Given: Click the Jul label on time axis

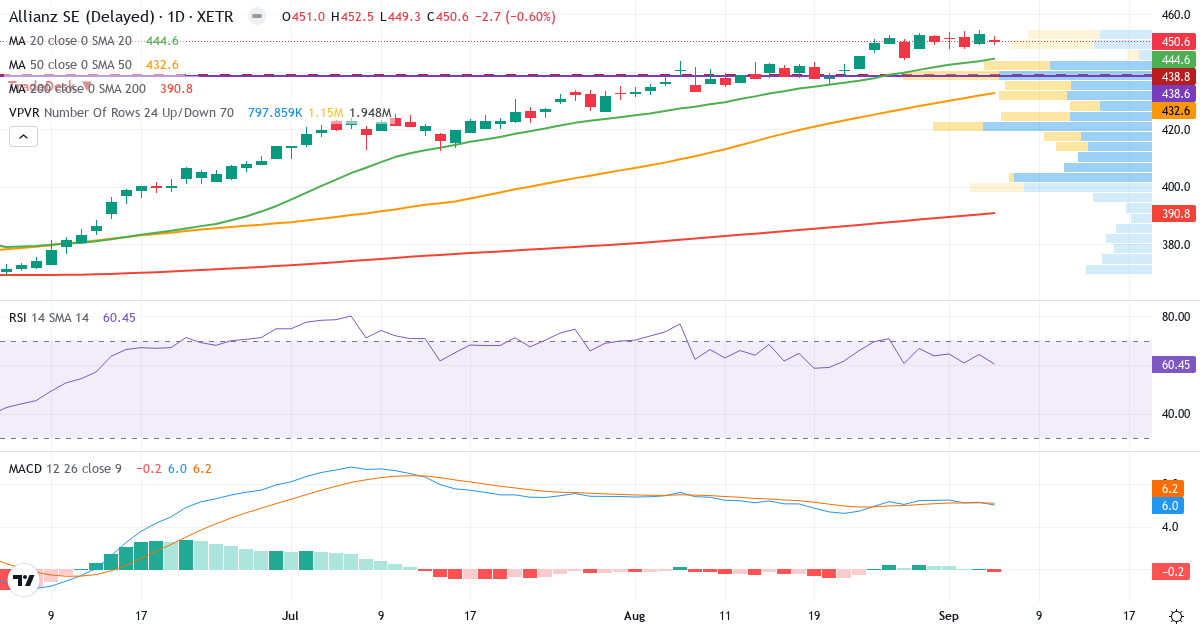Looking at the screenshot, I should pyautogui.click(x=291, y=616).
